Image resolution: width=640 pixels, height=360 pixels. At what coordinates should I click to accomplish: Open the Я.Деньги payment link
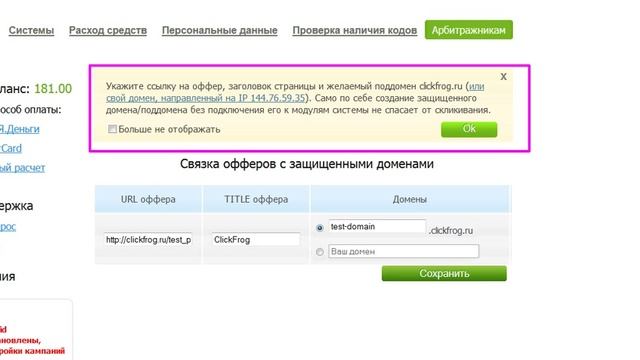click(x=19, y=129)
